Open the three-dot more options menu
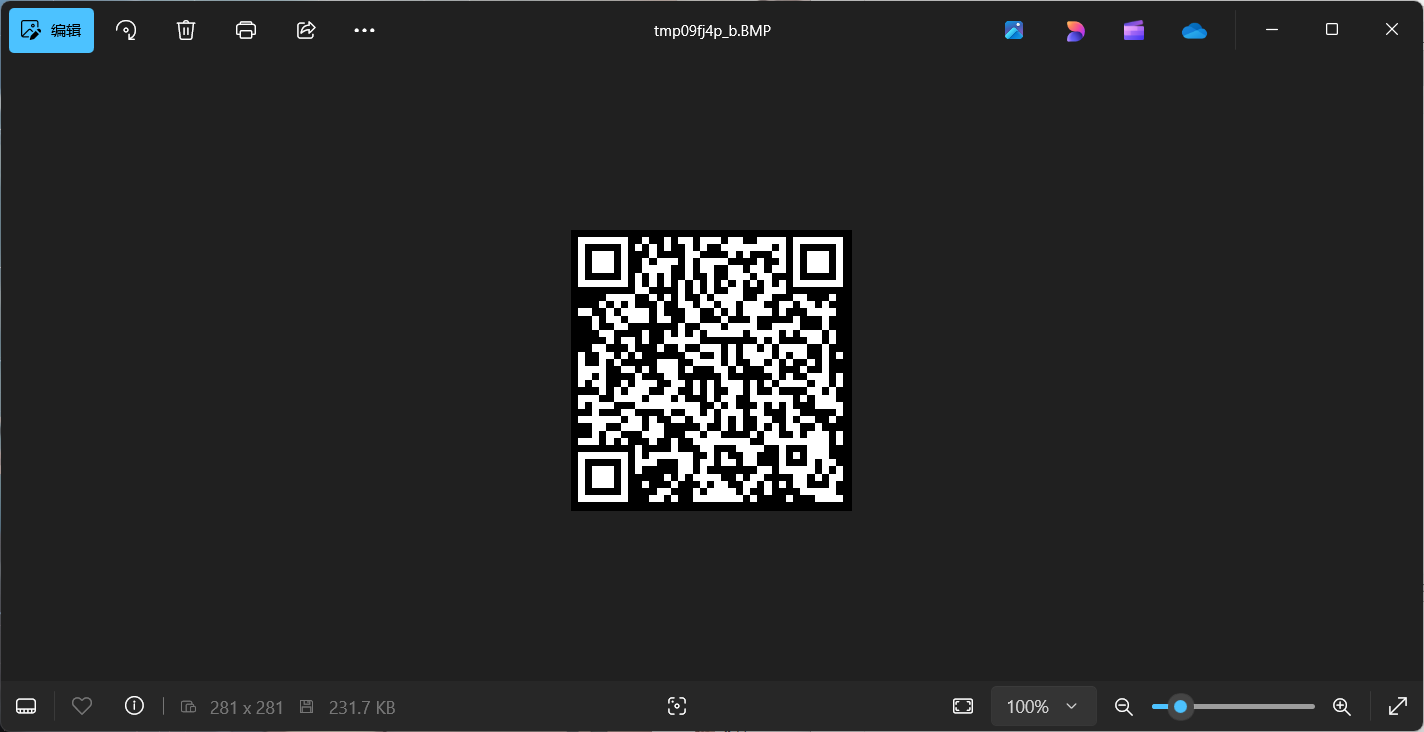 point(365,30)
